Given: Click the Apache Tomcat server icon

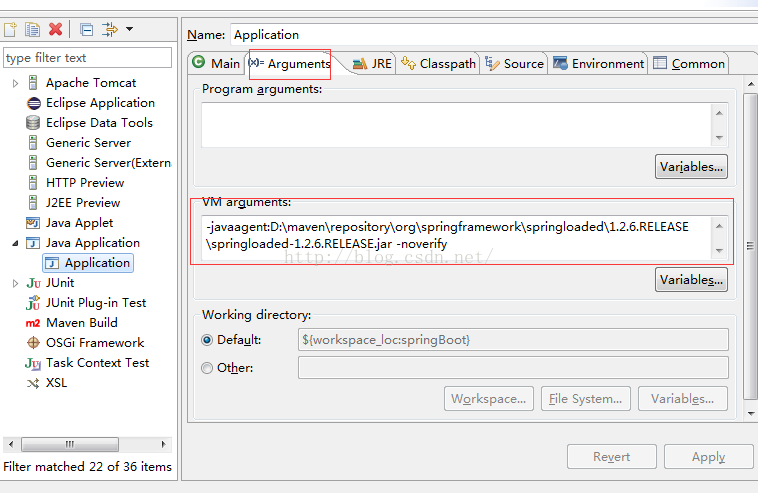Looking at the screenshot, I should tap(33, 83).
